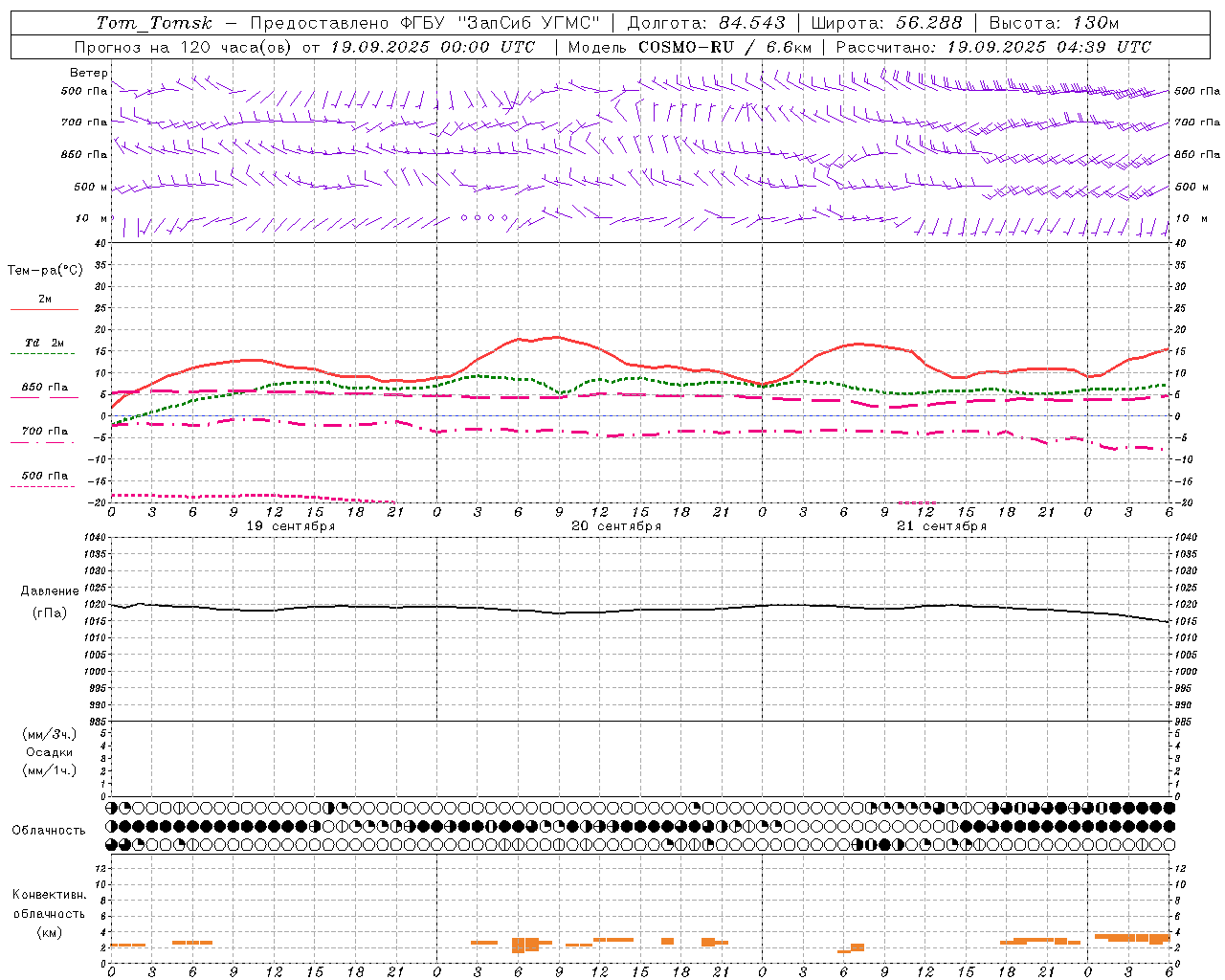Click the dash-dot line sample under 700 гПа legend

(x=42, y=443)
